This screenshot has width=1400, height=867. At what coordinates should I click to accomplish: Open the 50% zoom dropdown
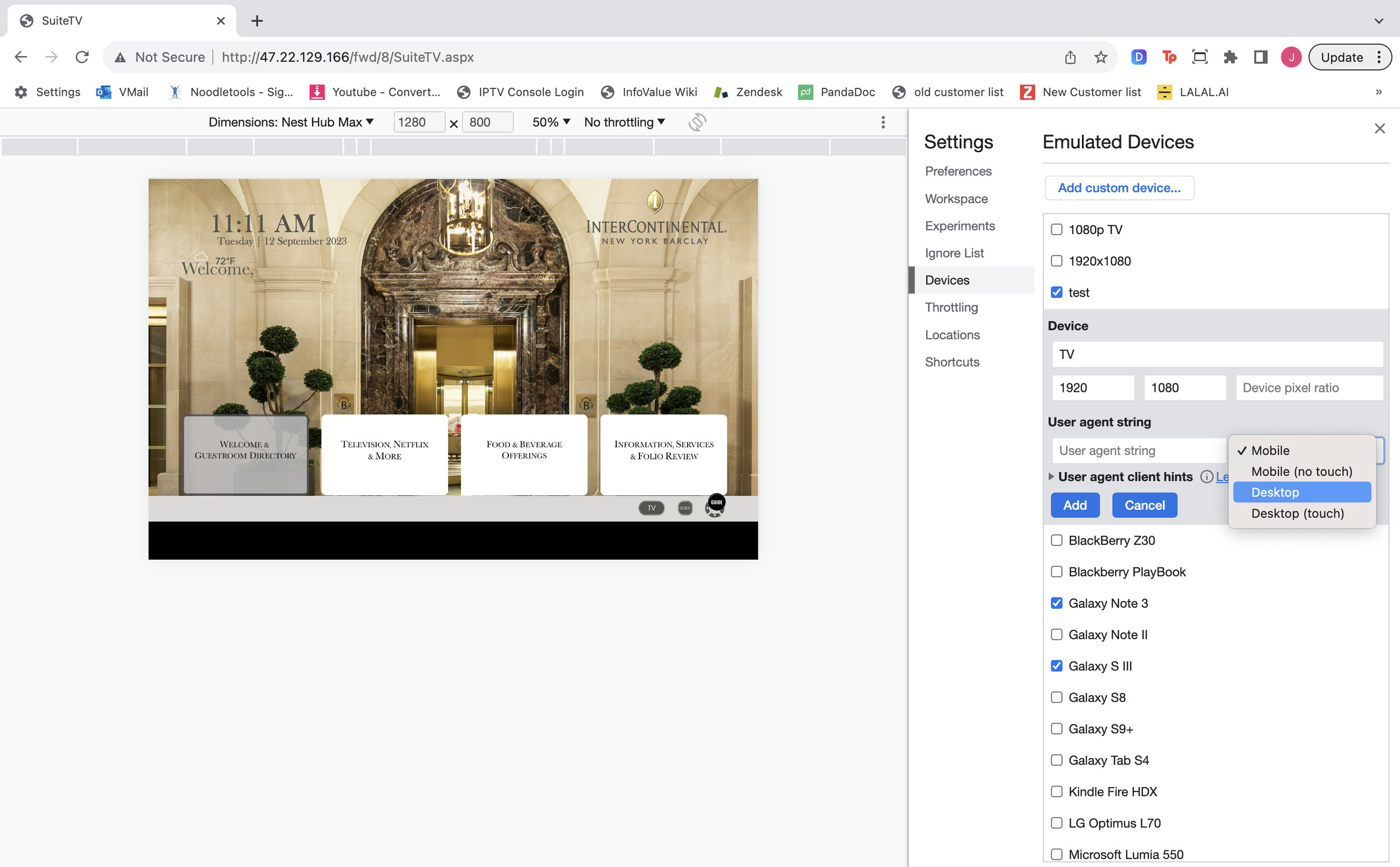tap(550, 122)
